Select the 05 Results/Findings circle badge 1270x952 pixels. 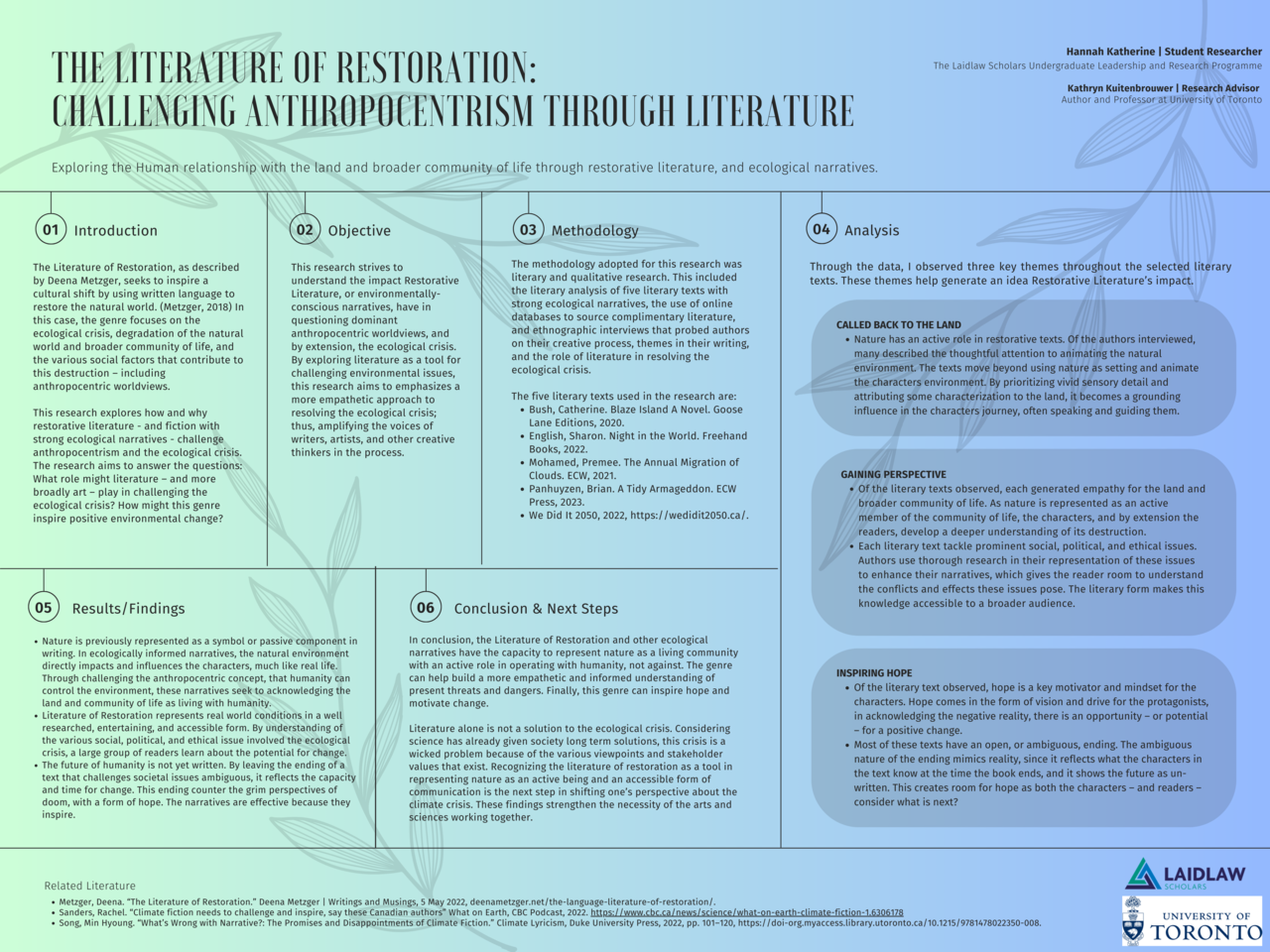coord(42,609)
